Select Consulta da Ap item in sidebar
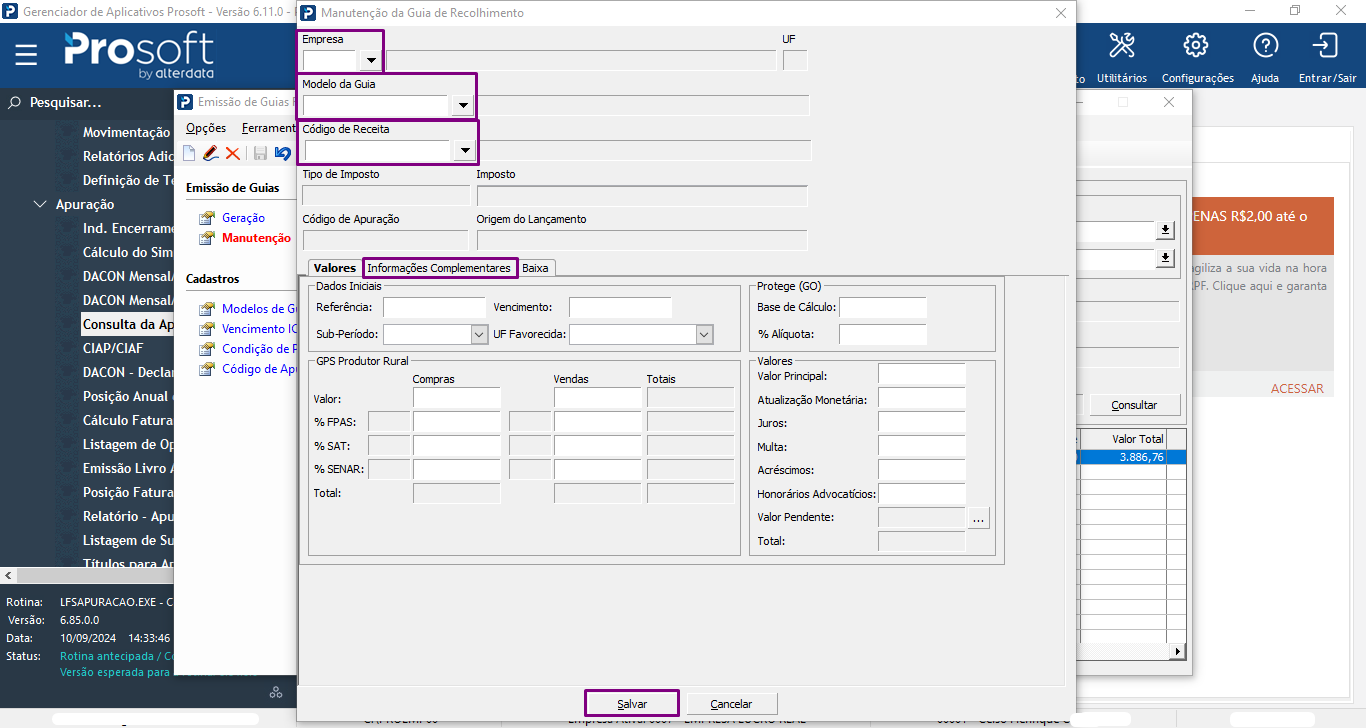 (129, 324)
